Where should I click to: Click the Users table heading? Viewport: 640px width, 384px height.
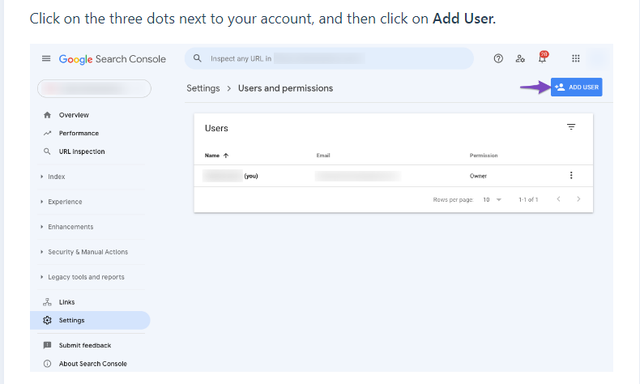tap(216, 128)
